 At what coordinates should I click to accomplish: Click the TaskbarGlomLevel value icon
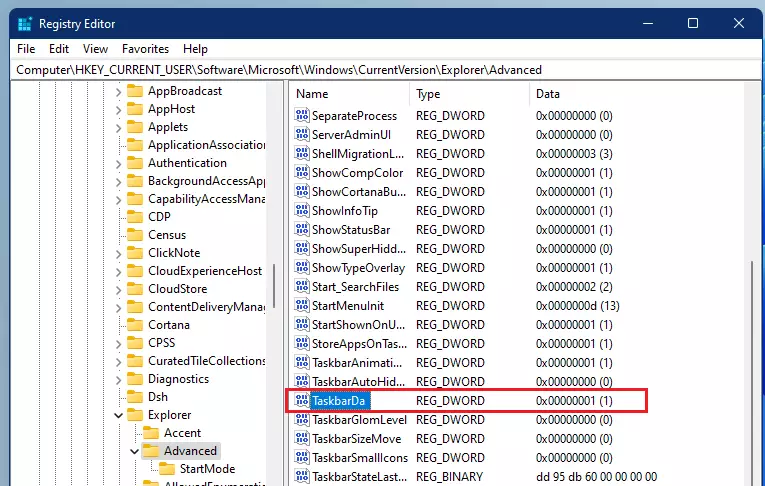click(302, 420)
